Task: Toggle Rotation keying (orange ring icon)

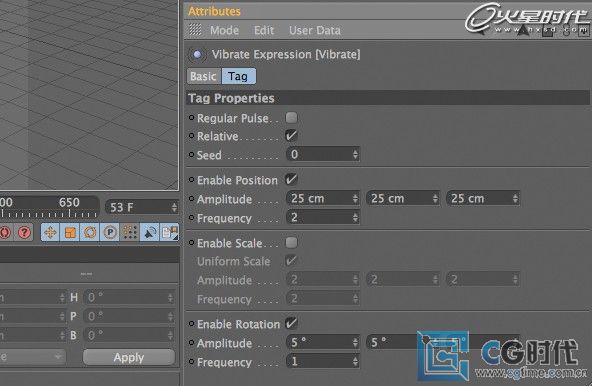Action: pyautogui.click(x=90, y=232)
